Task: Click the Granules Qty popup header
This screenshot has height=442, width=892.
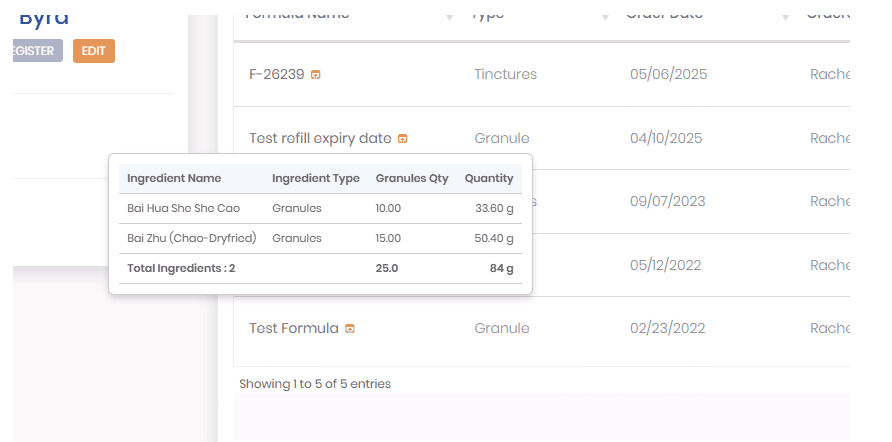Action: tap(412, 178)
